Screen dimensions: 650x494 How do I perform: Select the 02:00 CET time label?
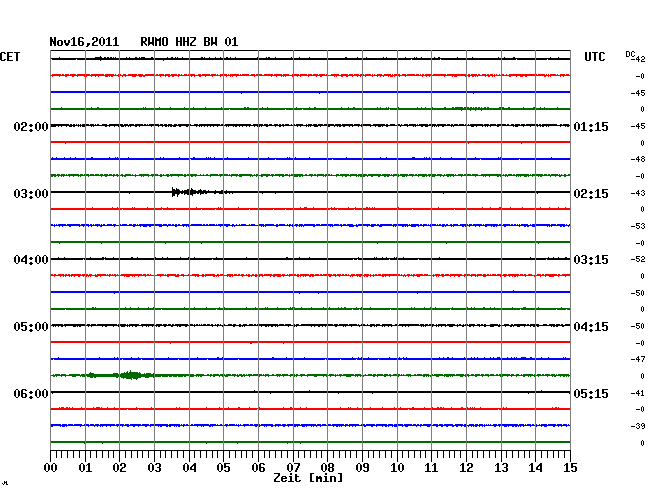31,126
